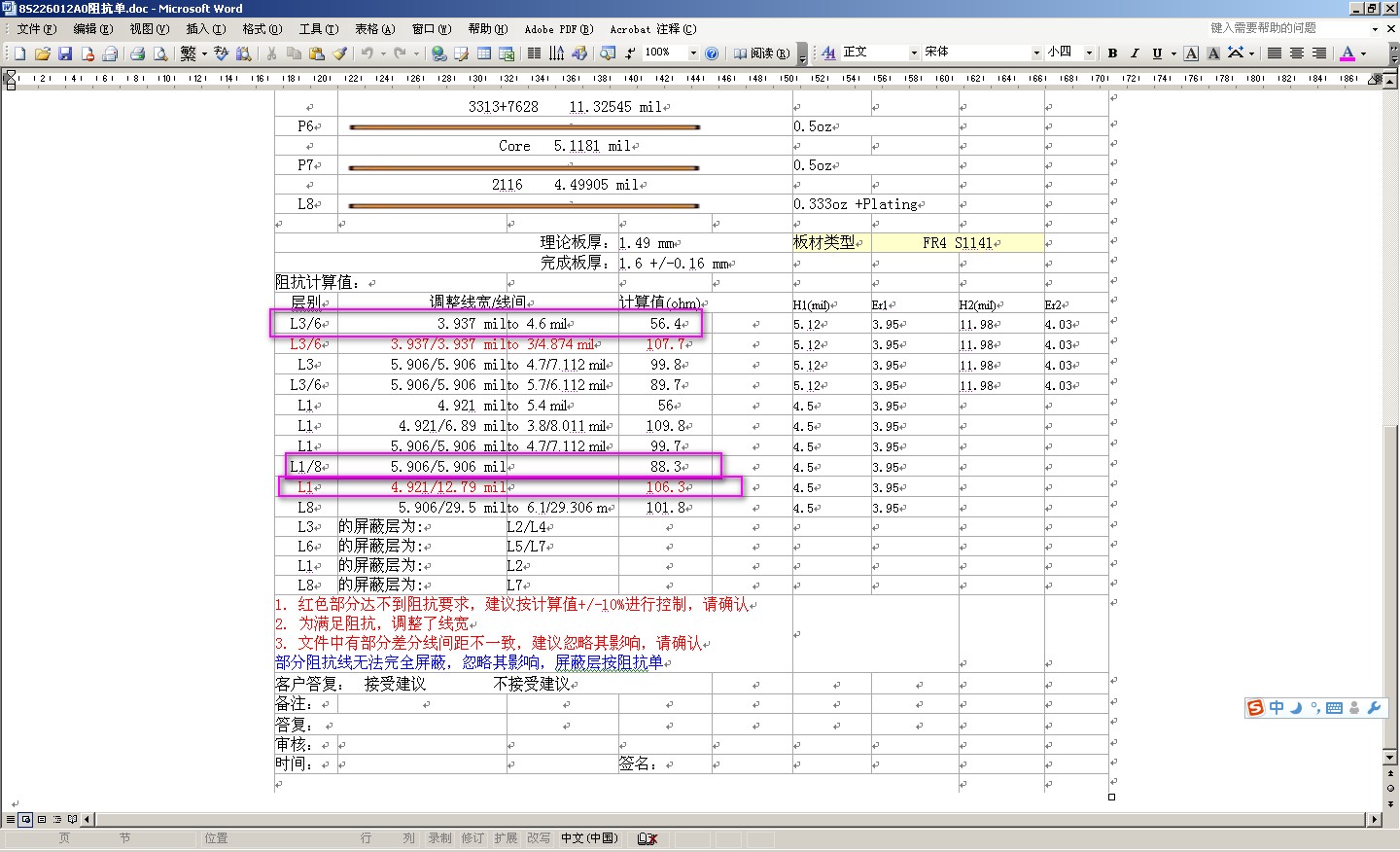Run spelling and grammar check icon
The image size is (1400, 852).
tap(222, 53)
